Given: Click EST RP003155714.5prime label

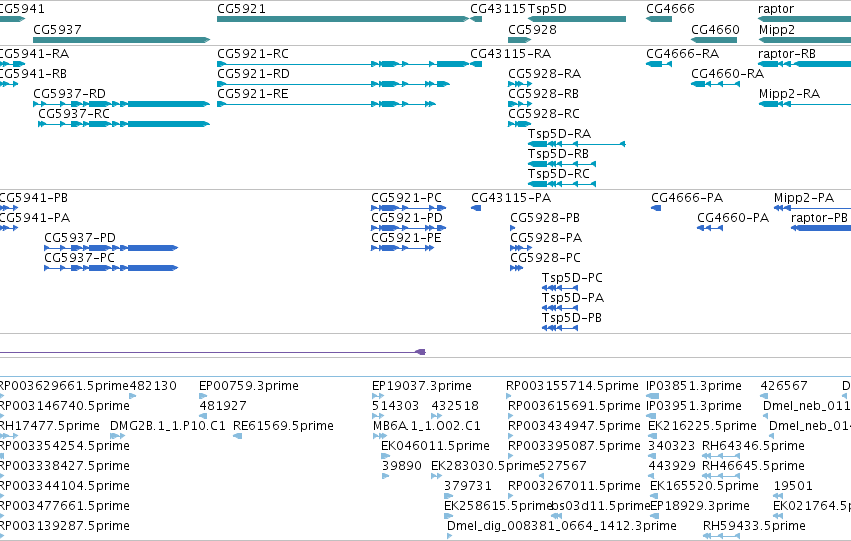Looking at the screenshot, I should 573,386.
